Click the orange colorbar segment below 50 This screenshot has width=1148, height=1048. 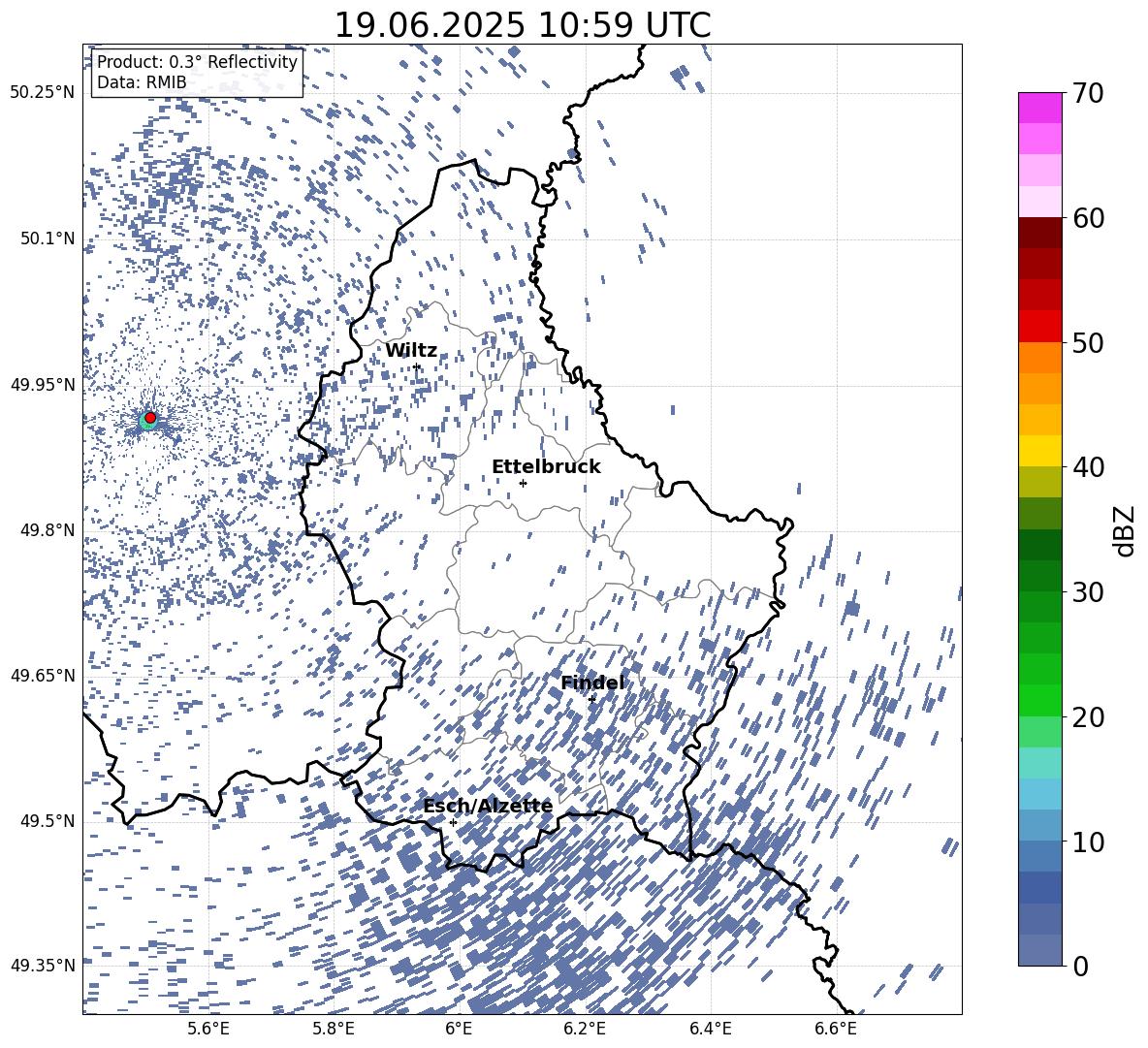click(x=1039, y=358)
